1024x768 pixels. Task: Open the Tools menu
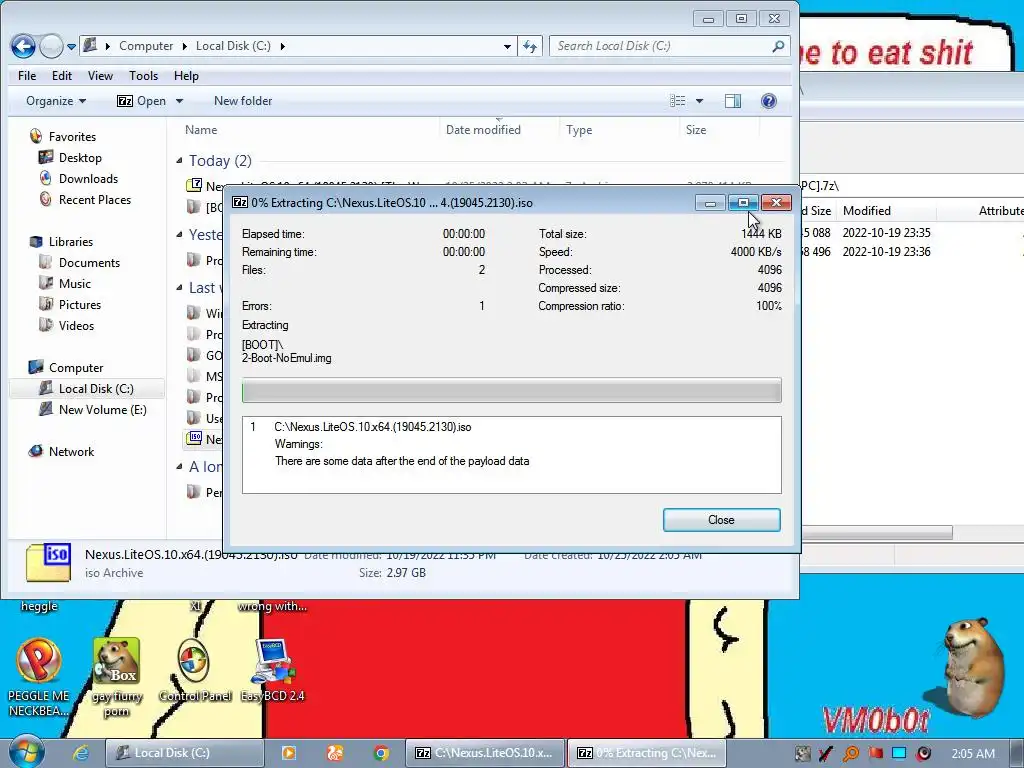pyautogui.click(x=143, y=76)
